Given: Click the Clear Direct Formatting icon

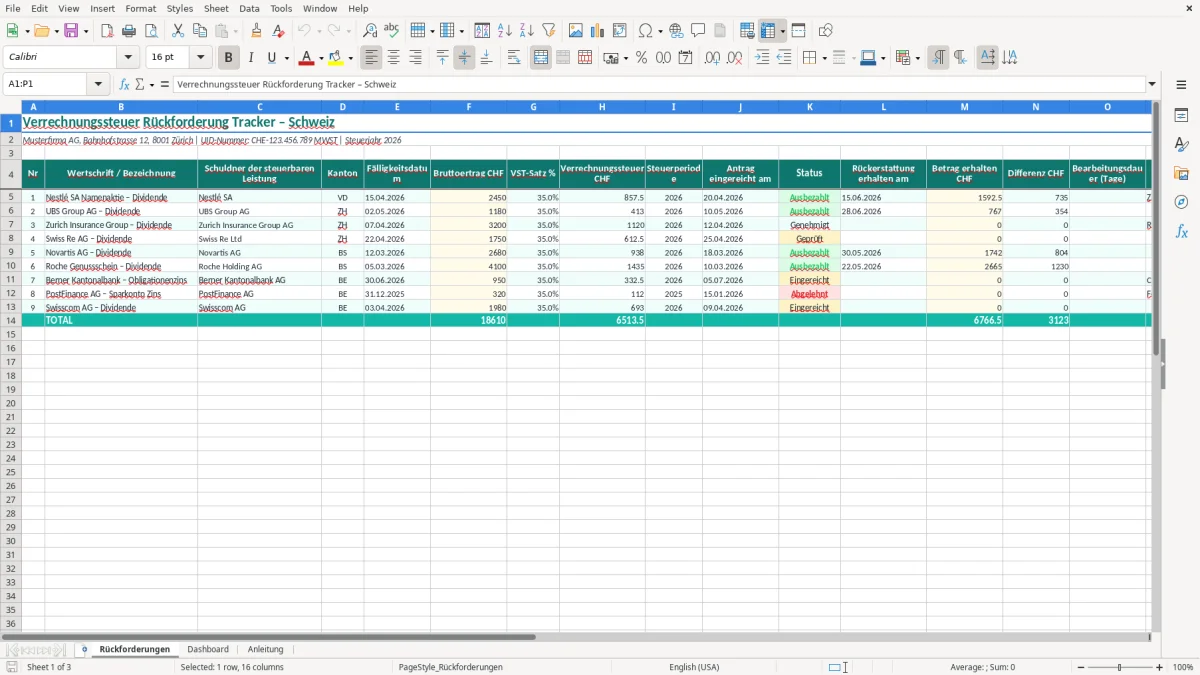Looking at the screenshot, I should 279,31.
